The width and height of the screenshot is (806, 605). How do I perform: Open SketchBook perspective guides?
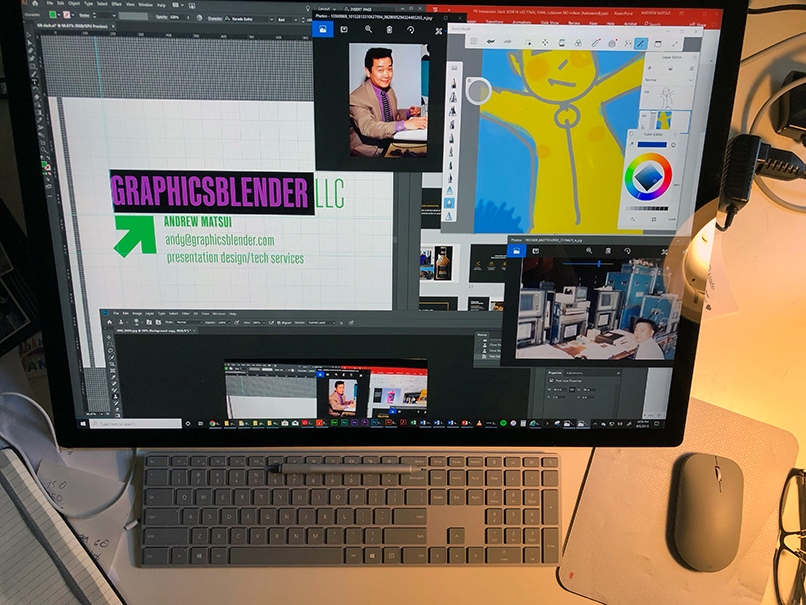tap(612, 44)
